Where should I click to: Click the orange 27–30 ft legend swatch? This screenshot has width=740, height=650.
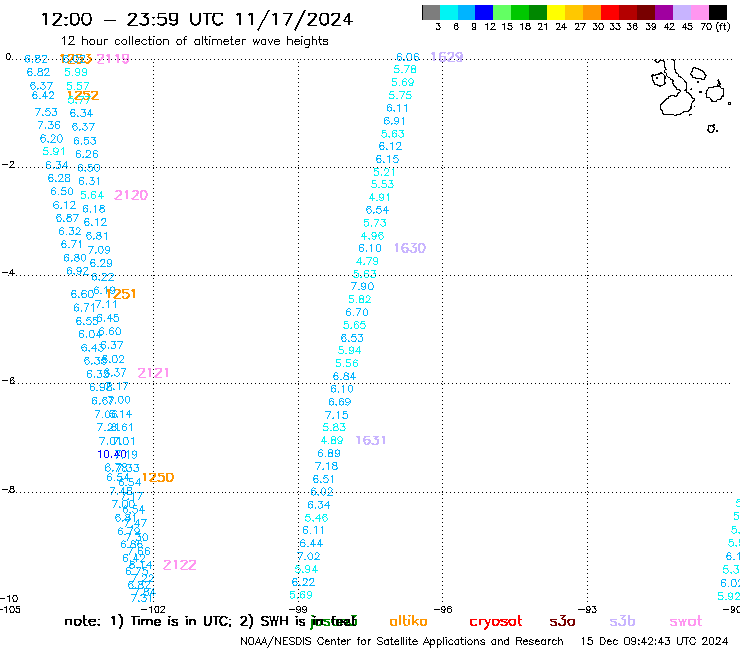tap(592, 12)
